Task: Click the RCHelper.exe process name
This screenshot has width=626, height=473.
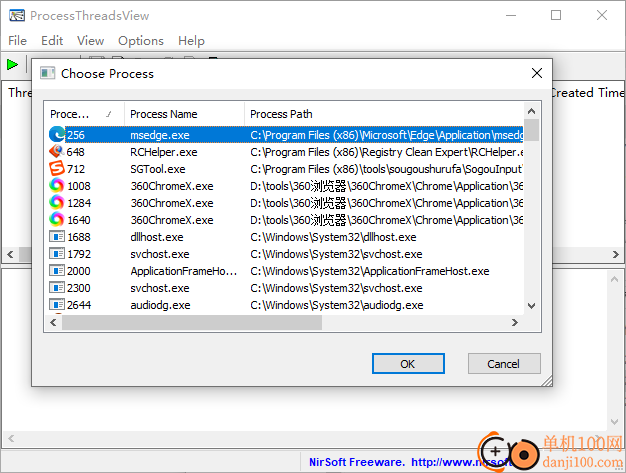Action: tap(164, 152)
